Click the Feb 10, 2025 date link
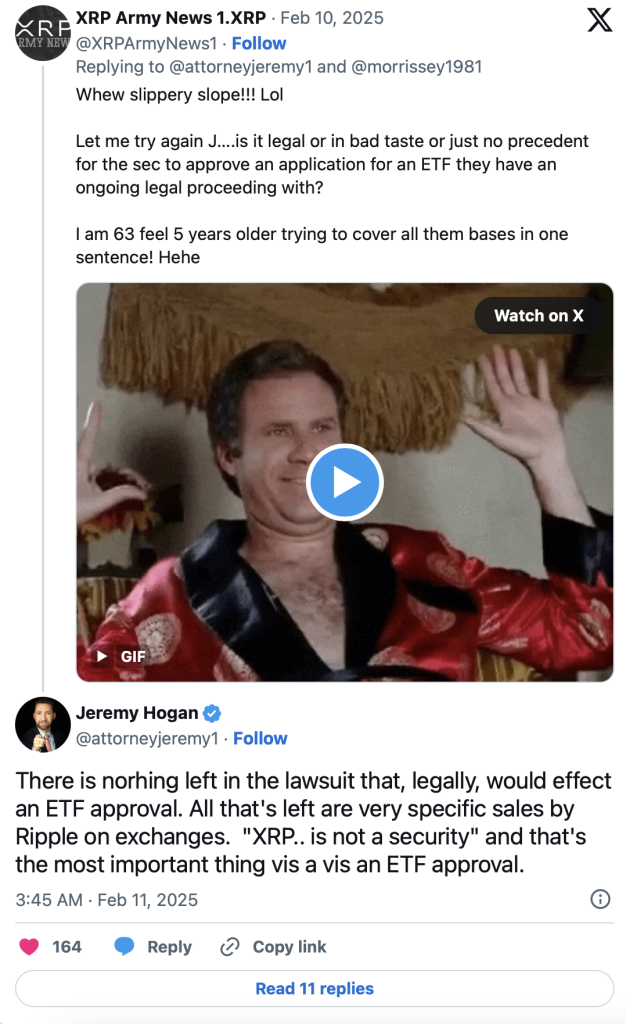Screen dimensions: 626x1024 [331, 18]
